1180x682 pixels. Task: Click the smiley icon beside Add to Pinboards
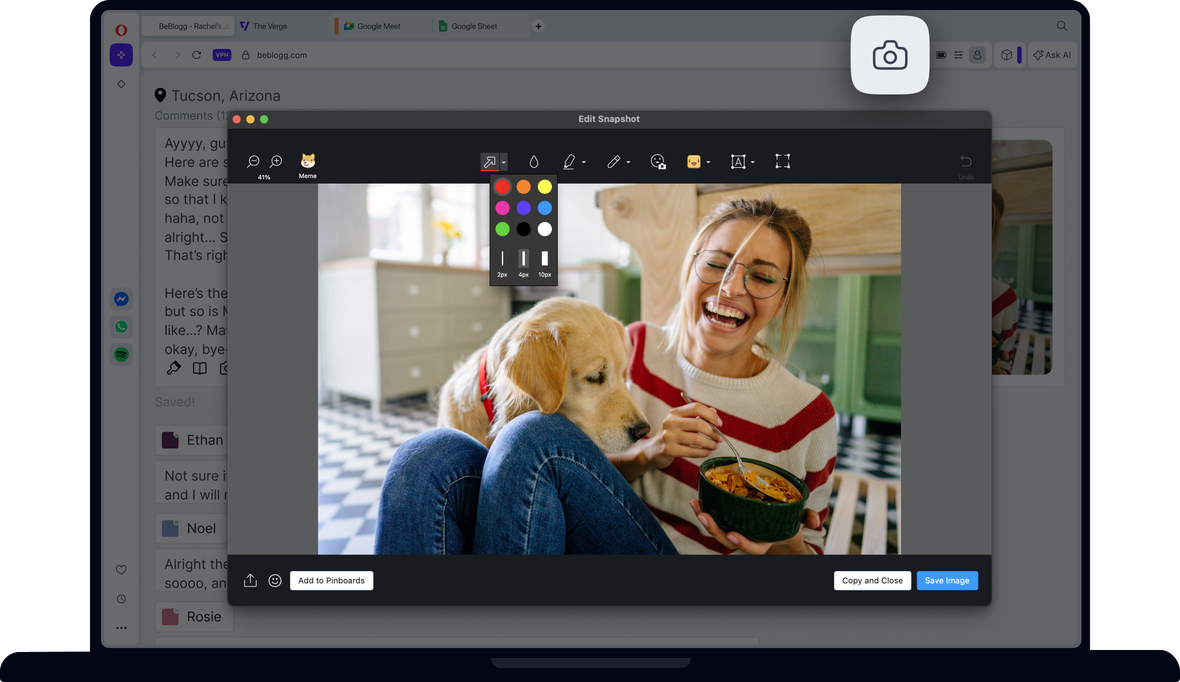275,580
